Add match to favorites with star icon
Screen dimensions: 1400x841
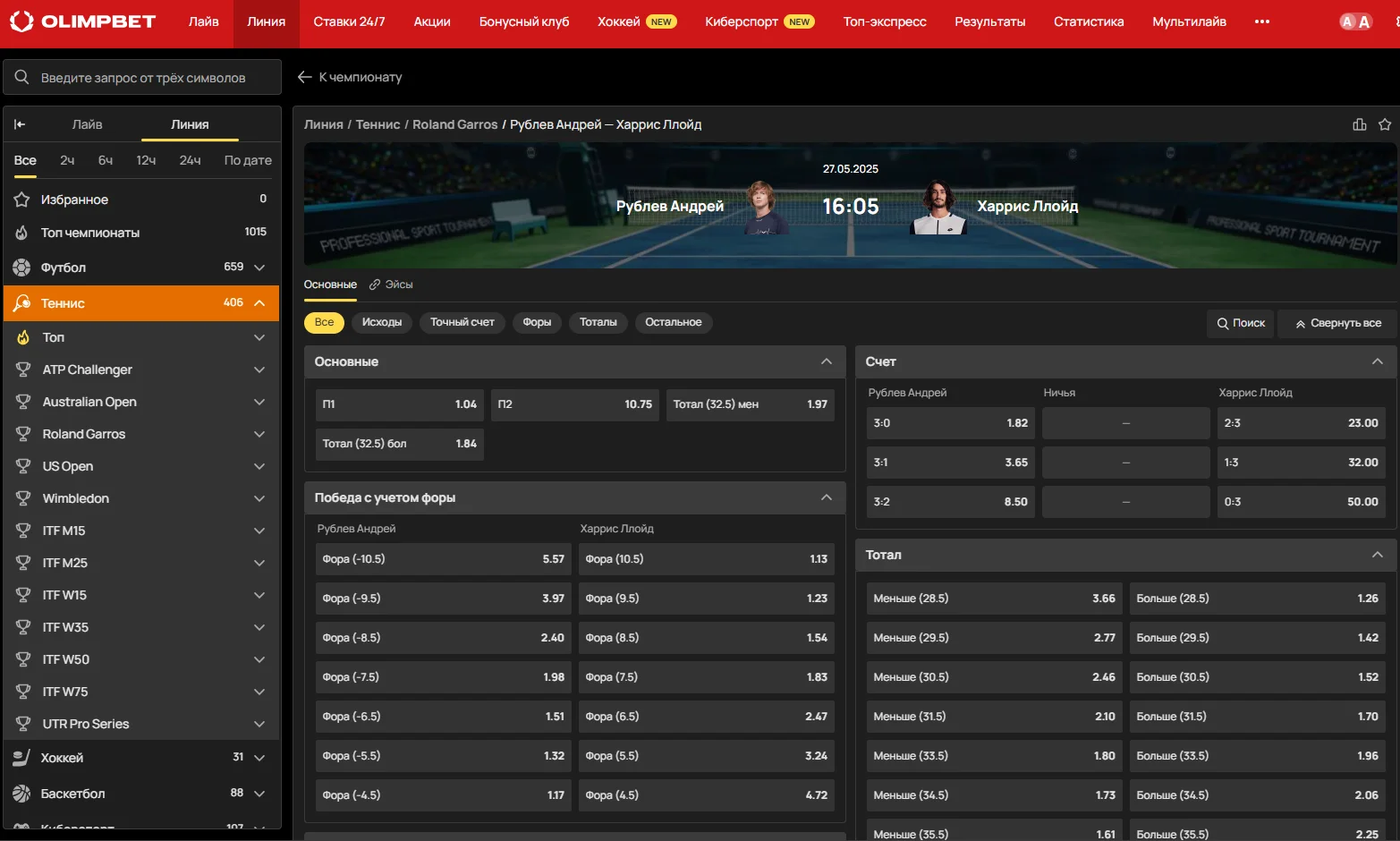[1384, 124]
